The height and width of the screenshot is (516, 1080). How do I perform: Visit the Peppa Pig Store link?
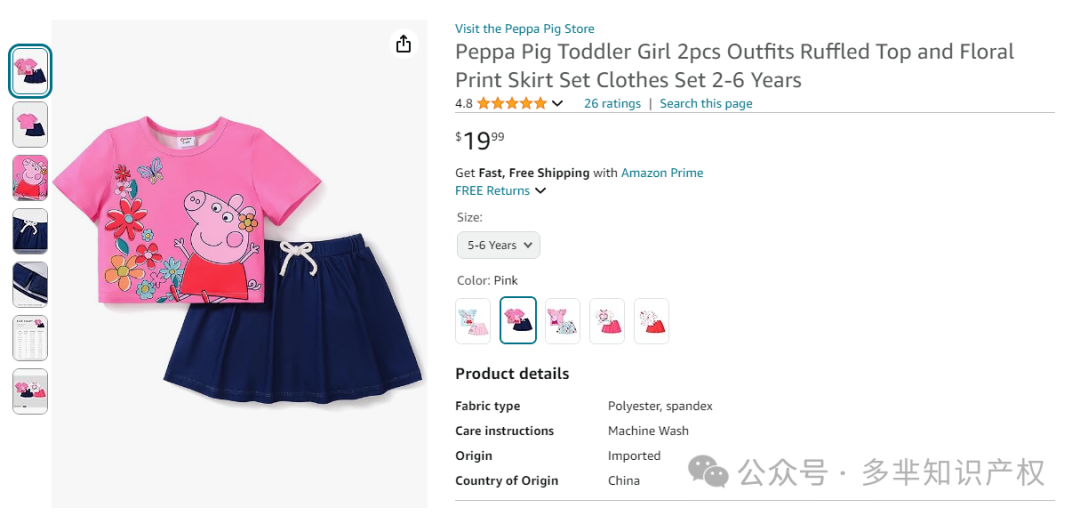pyautogui.click(x=525, y=29)
